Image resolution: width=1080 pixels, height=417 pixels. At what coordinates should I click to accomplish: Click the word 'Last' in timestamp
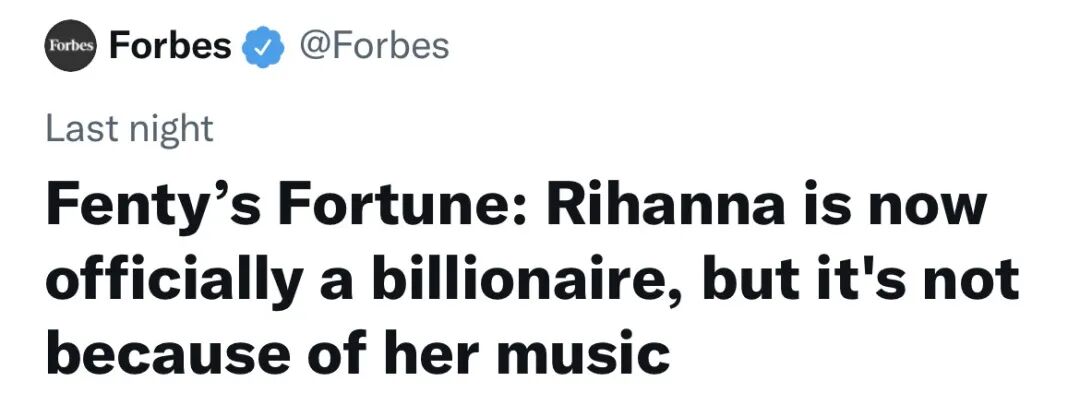pos(78,129)
